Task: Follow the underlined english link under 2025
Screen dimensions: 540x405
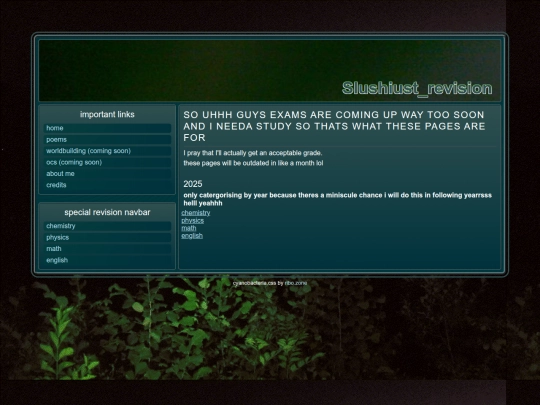Action: [192, 236]
